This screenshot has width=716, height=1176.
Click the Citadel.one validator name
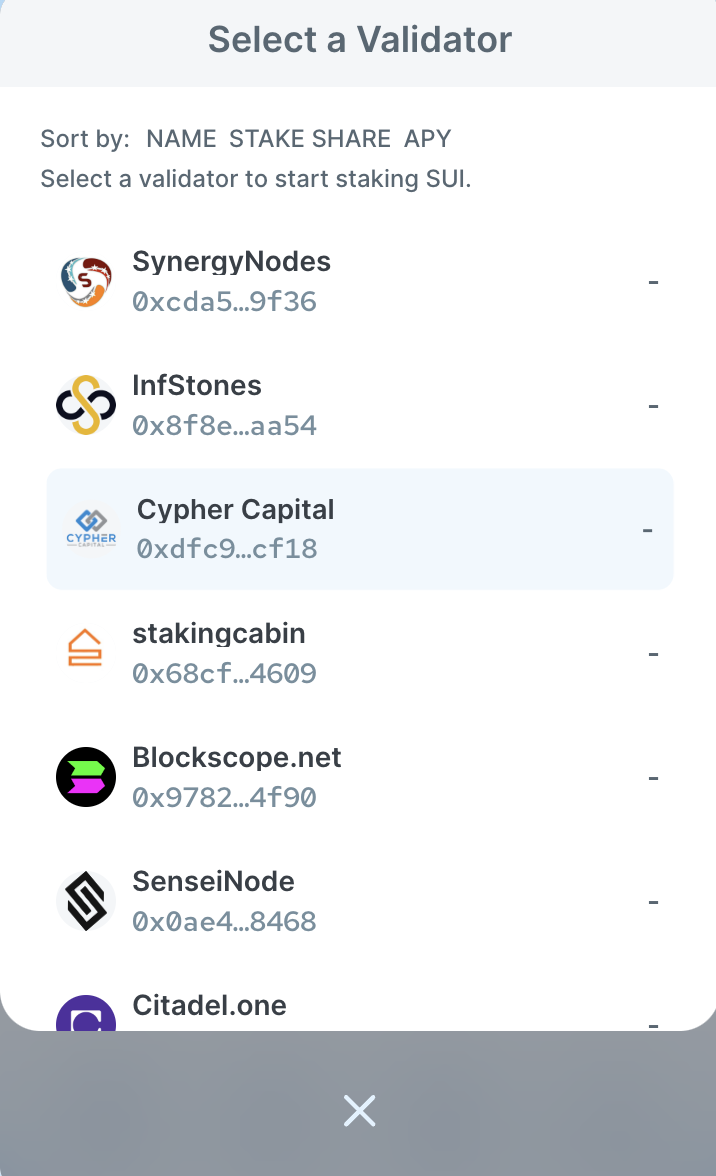pos(210,1005)
